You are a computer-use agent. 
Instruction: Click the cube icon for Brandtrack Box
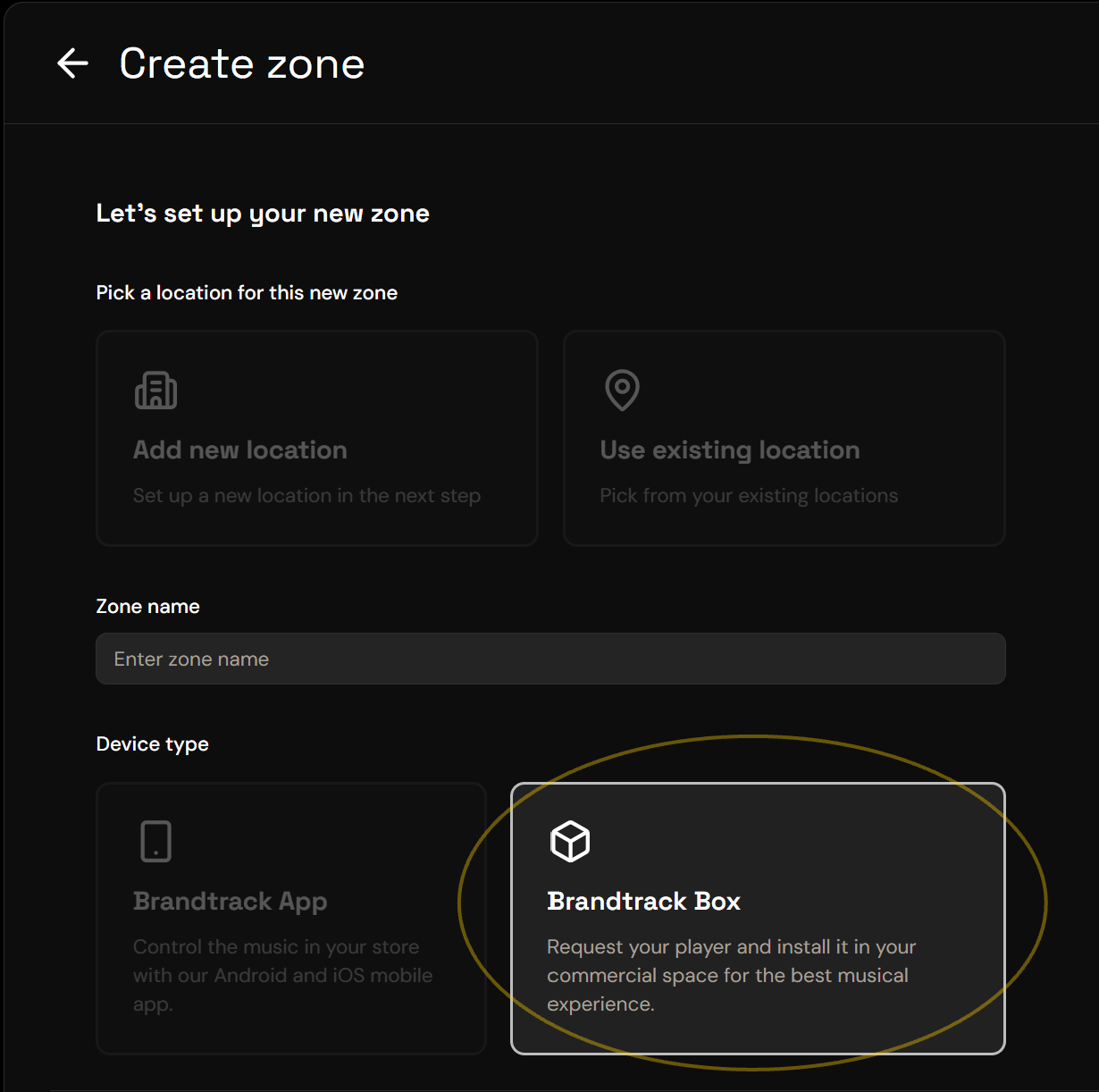(570, 841)
